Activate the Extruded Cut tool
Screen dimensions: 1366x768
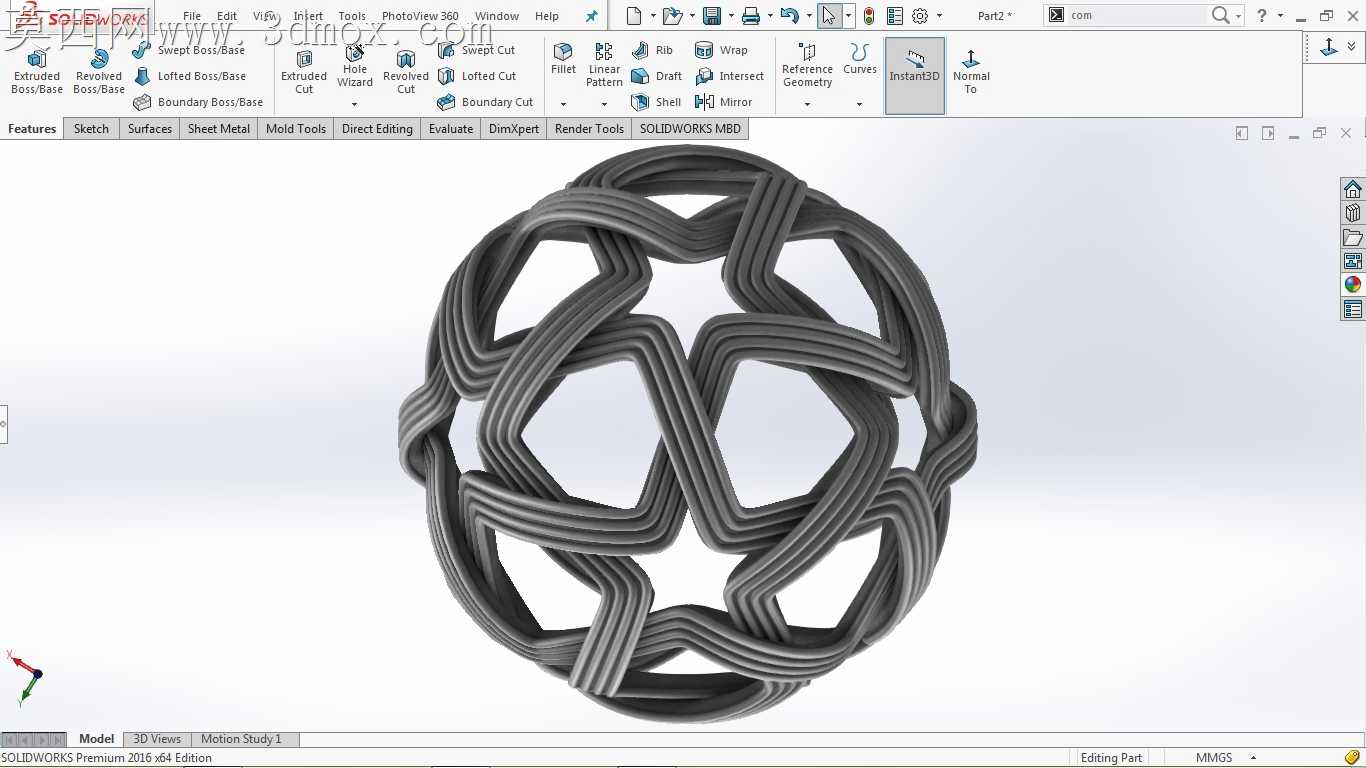pyautogui.click(x=304, y=72)
